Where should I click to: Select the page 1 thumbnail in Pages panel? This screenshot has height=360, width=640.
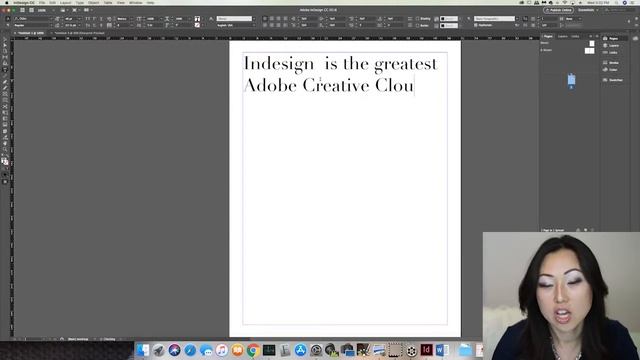(x=571, y=80)
